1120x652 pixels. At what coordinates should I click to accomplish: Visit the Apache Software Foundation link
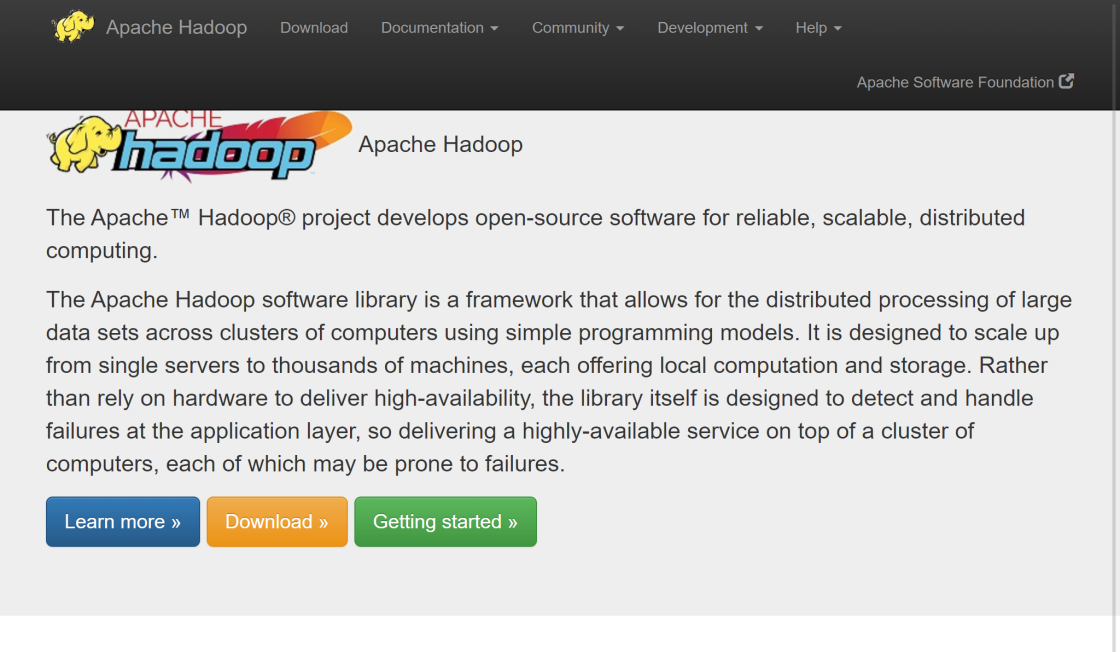[955, 82]
